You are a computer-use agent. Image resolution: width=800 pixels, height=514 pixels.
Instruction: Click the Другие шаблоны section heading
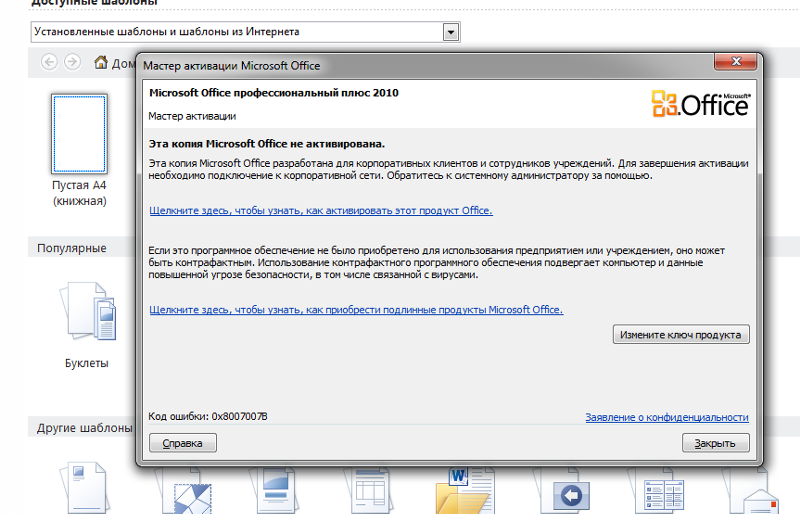click(84, 428)
